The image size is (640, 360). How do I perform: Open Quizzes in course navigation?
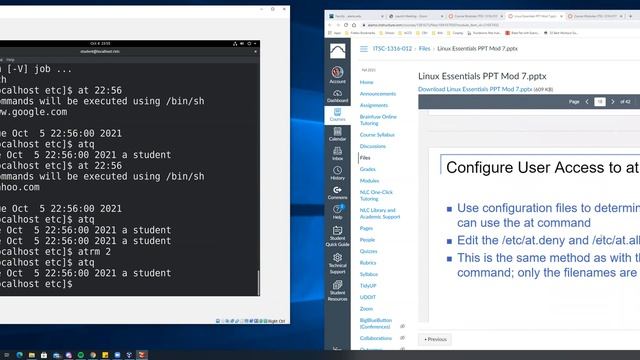pos(369,251)
